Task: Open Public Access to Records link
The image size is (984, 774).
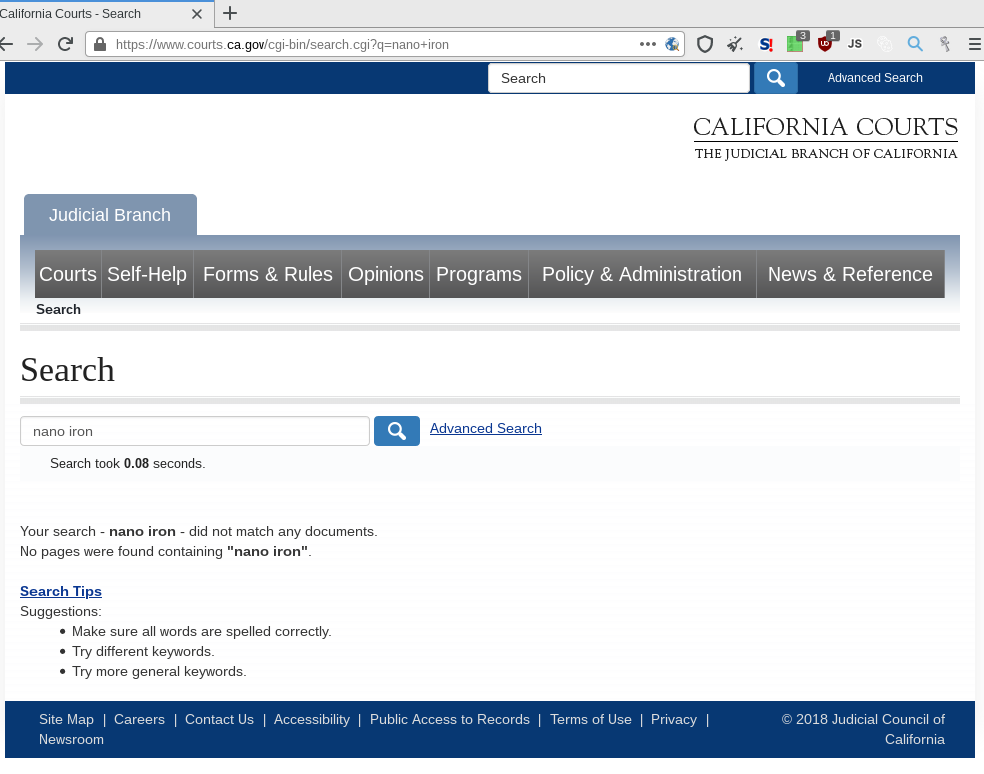Action: (449, 719)
